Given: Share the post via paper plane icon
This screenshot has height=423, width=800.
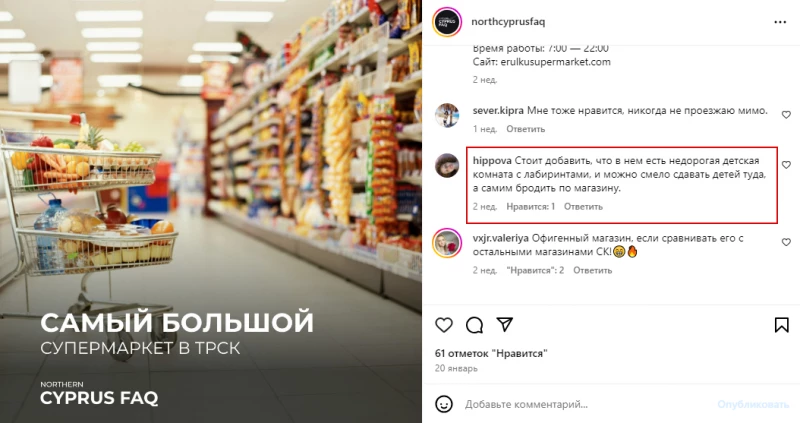Looking at the screenshot, I should 505,325.
